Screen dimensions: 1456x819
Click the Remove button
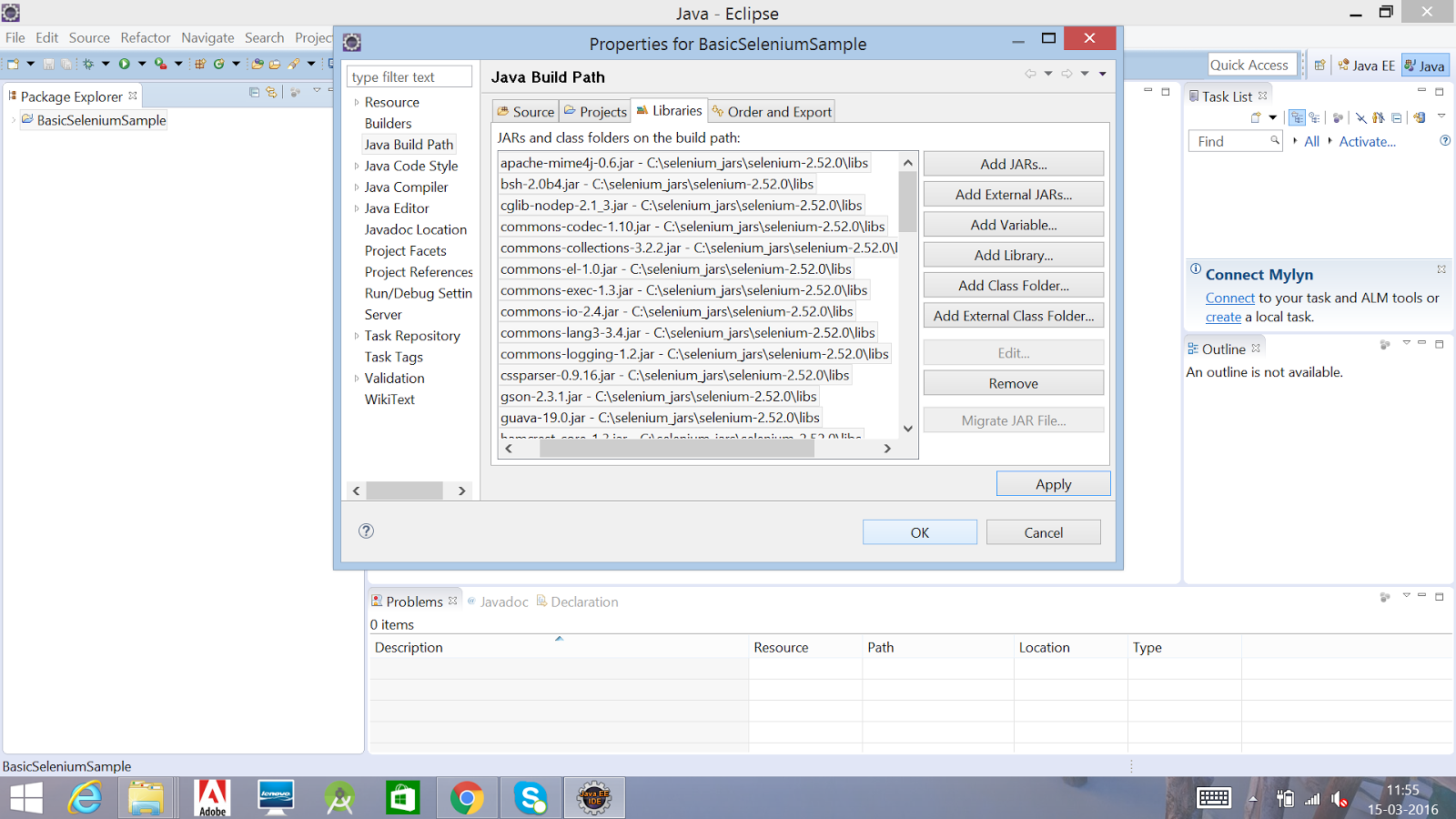point(1014,383)
